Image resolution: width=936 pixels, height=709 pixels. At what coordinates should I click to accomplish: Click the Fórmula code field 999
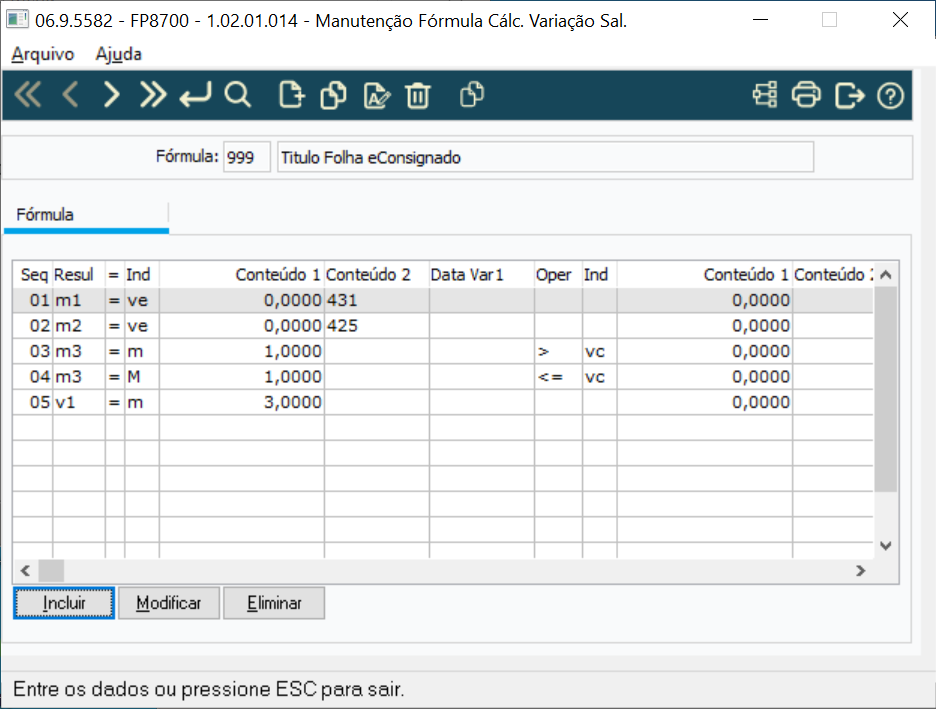(x=247, y=158)
